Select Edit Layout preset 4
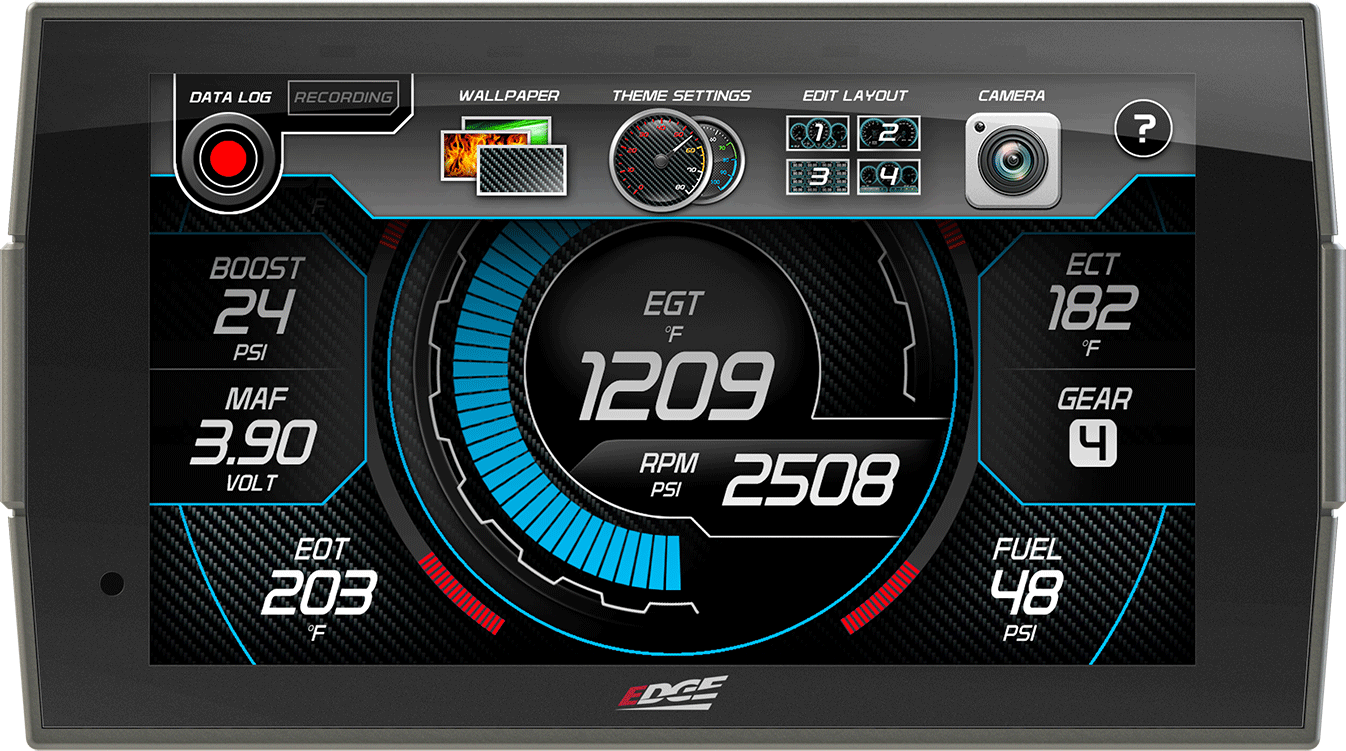Screen dimensions: 1346x751 point(889,177)
